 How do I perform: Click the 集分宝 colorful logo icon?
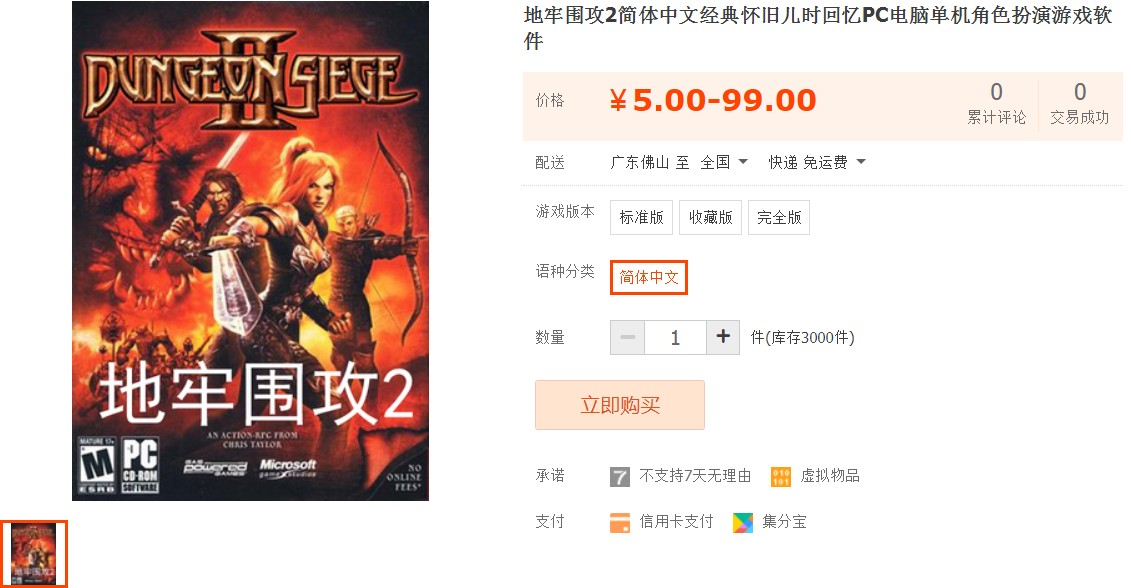coord(742,522)
